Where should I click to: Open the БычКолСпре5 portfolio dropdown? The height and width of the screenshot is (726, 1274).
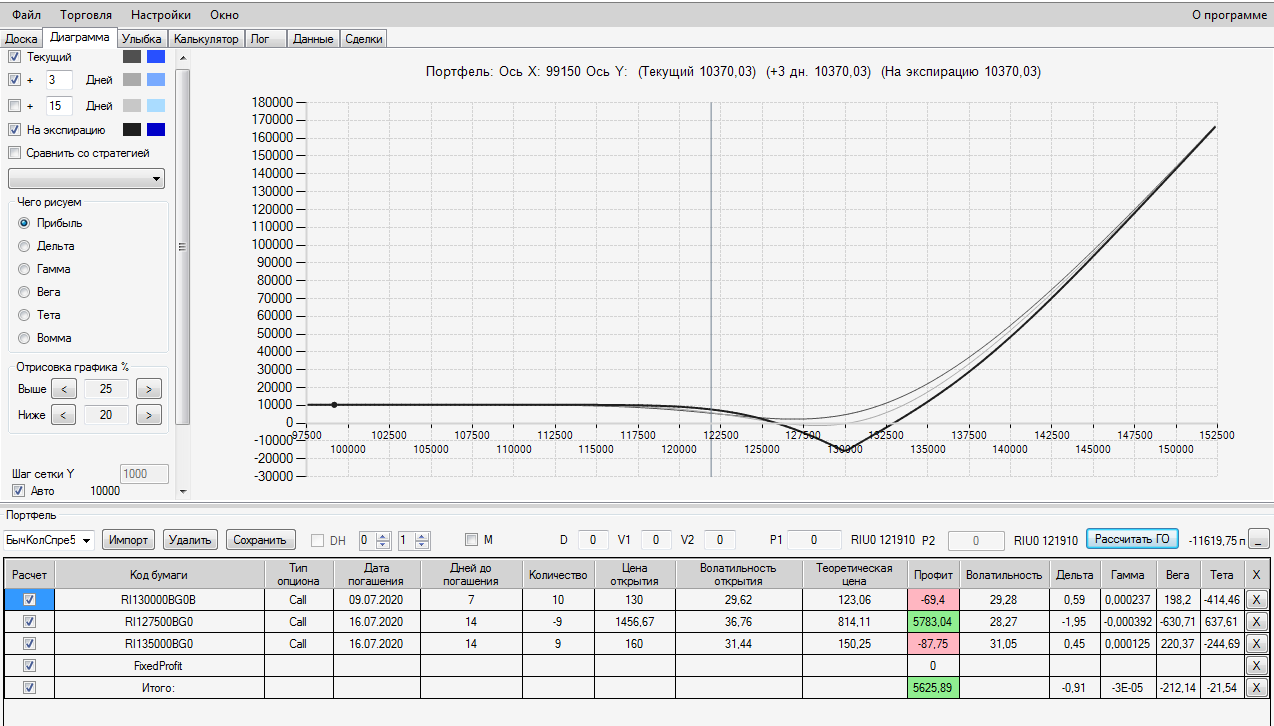tap(49, 540)
